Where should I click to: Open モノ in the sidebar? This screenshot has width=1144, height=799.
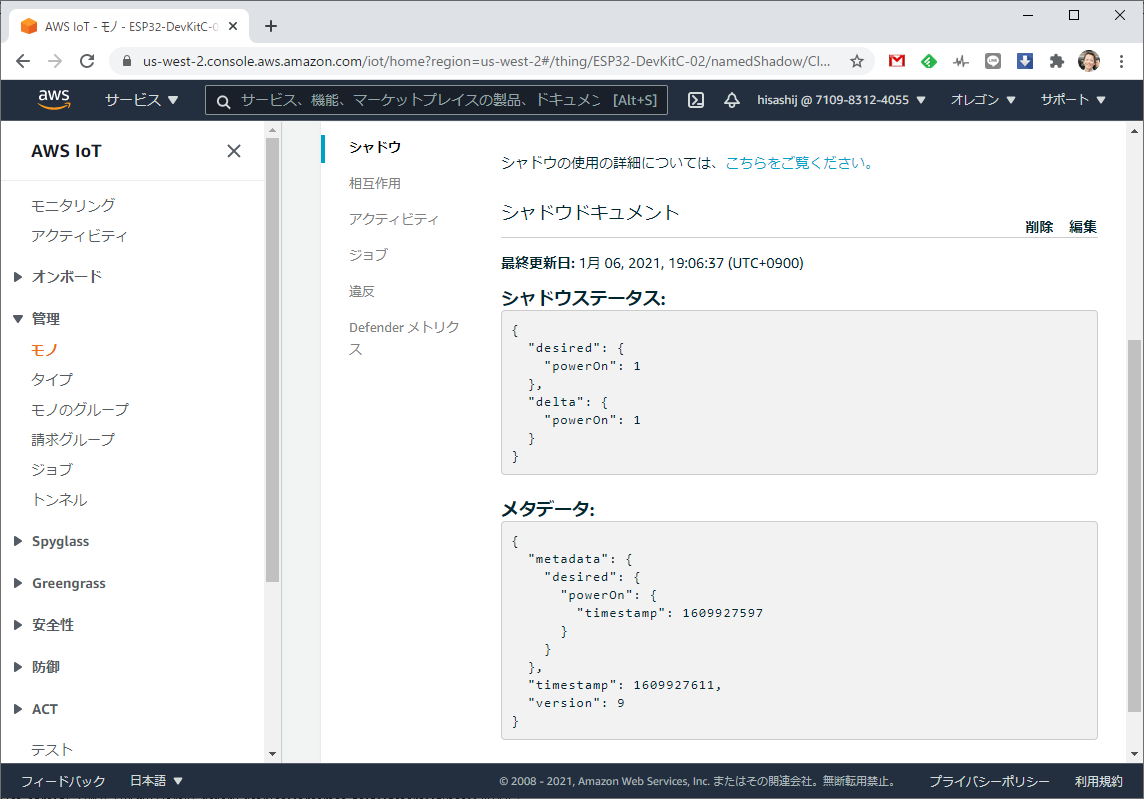45,350
